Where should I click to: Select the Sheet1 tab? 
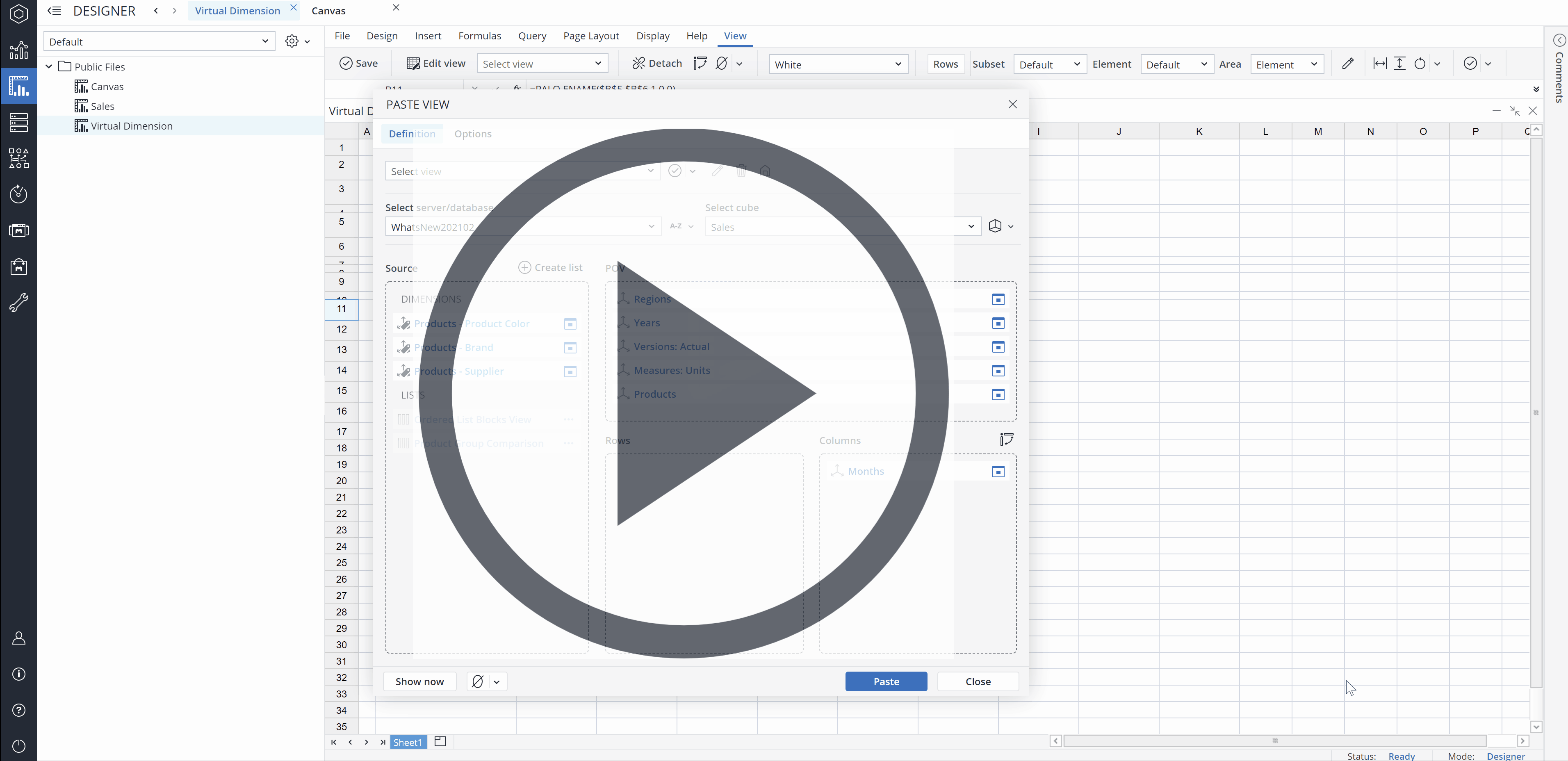click(x=407, y=741)
